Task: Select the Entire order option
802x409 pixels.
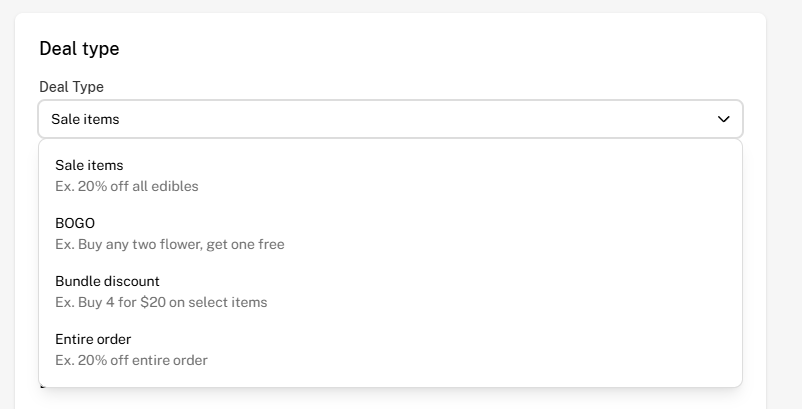Action: [93, 339]
